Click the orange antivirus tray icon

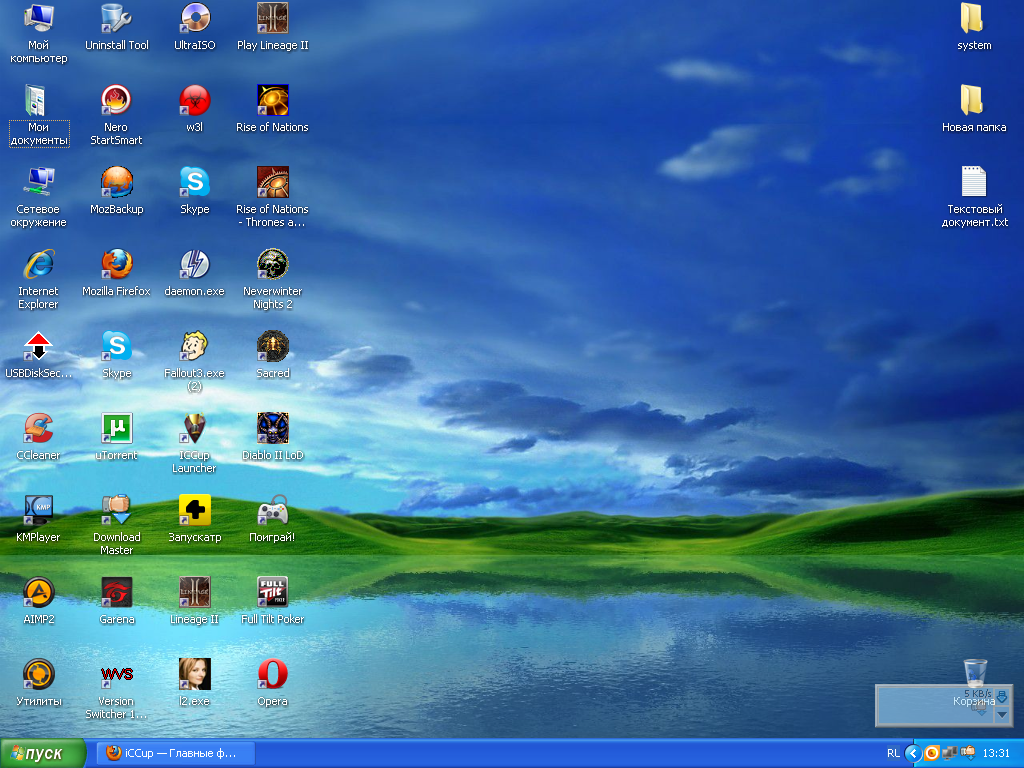pyautogui.click(x=932, y=753)
